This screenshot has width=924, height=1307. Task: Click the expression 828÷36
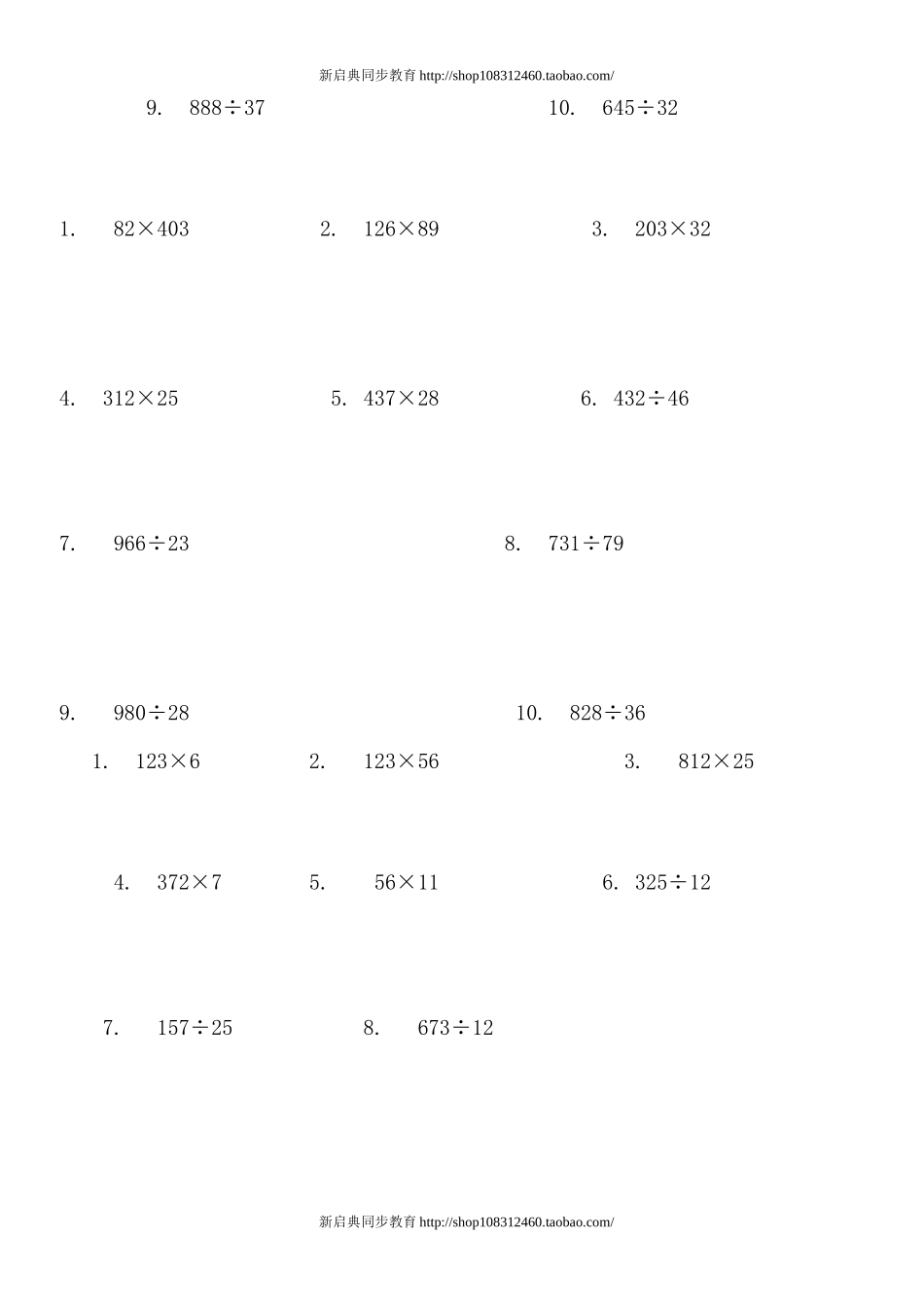608,713
